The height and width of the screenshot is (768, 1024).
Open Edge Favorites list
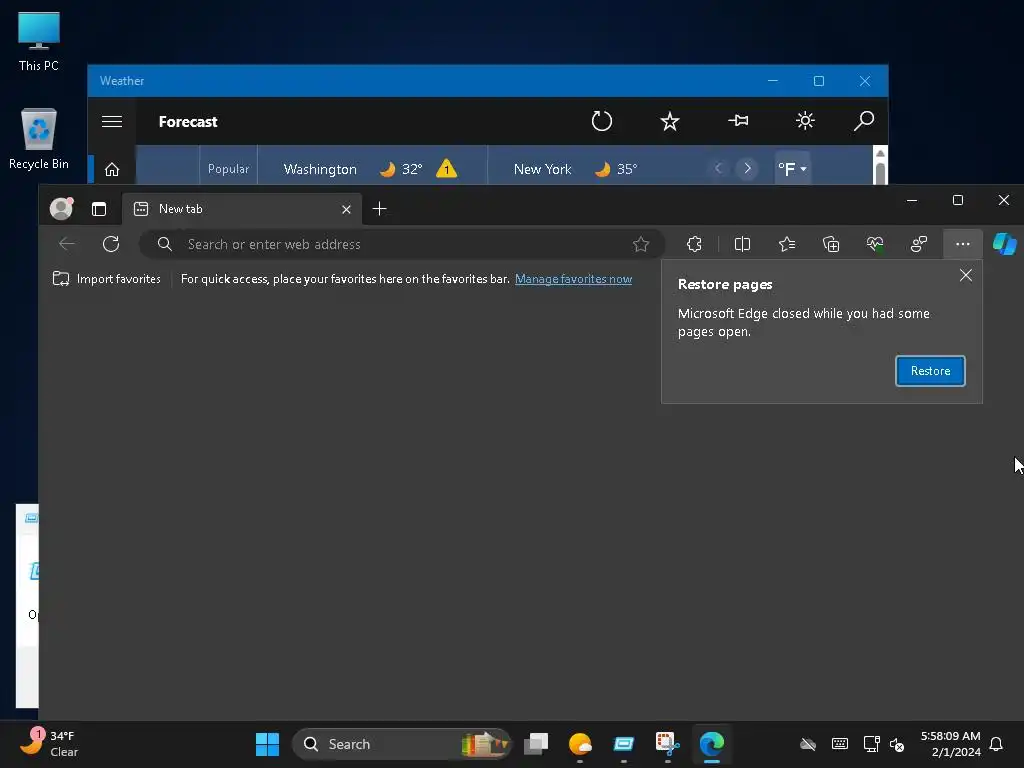pos(787,244)
